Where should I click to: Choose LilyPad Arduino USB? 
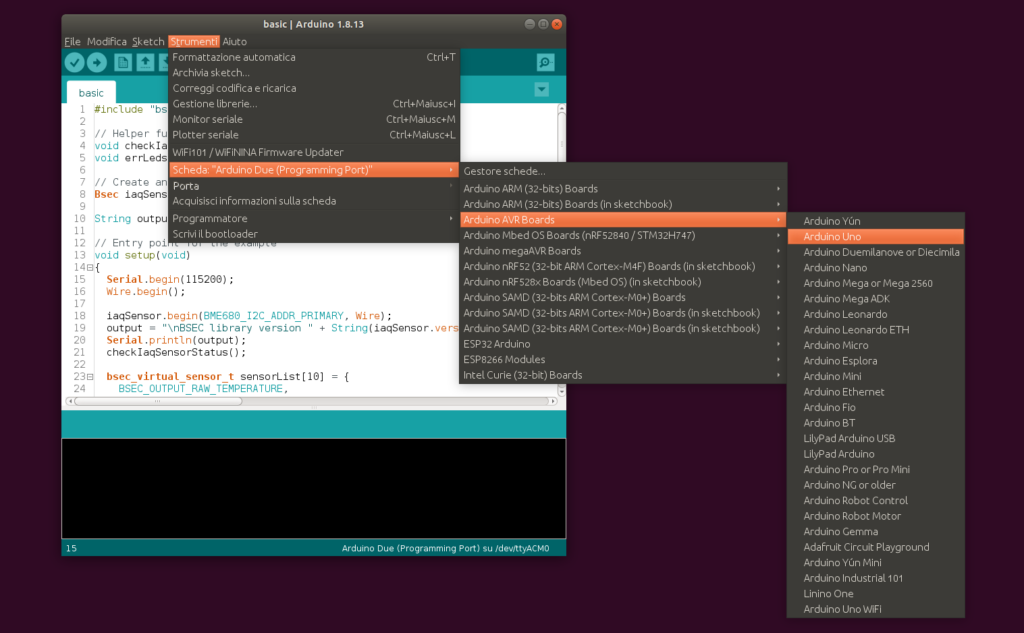click(x=876, y=439)
